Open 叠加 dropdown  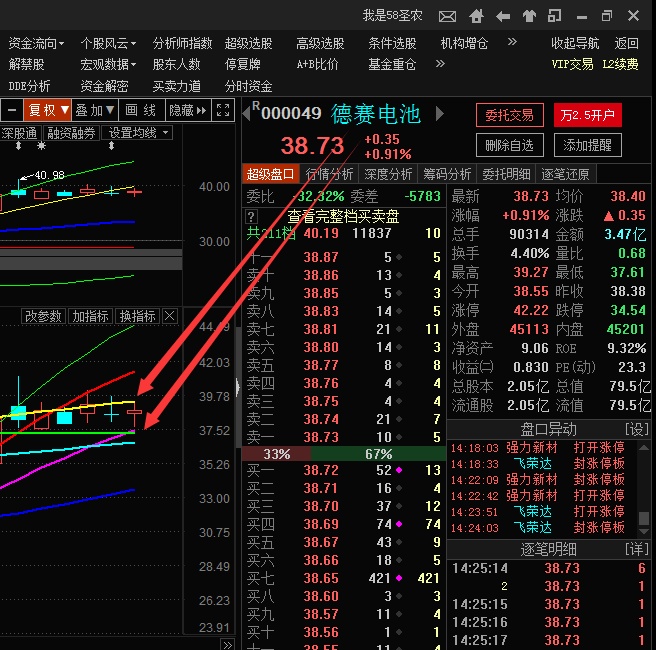click(x=95, y=110)
